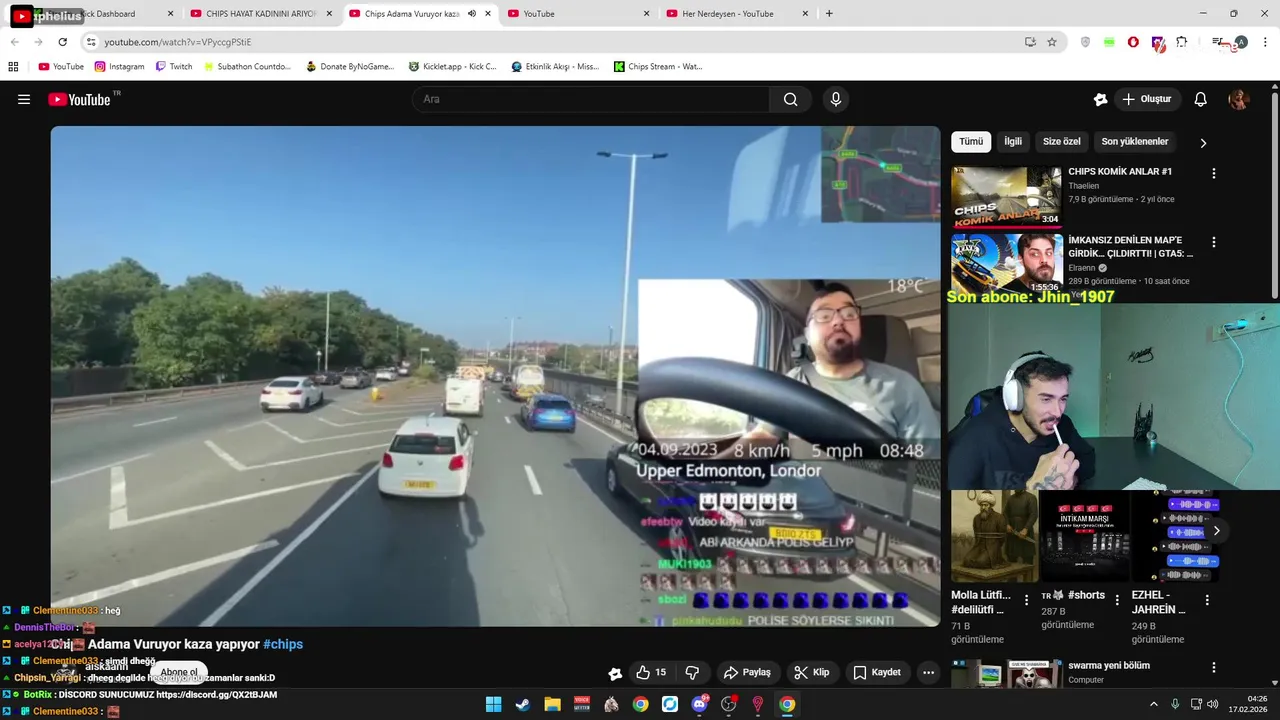Open CHIPS KOMİK ANLAR #1 thumbnail
1280x720 pixels.
pos(1006,196)
